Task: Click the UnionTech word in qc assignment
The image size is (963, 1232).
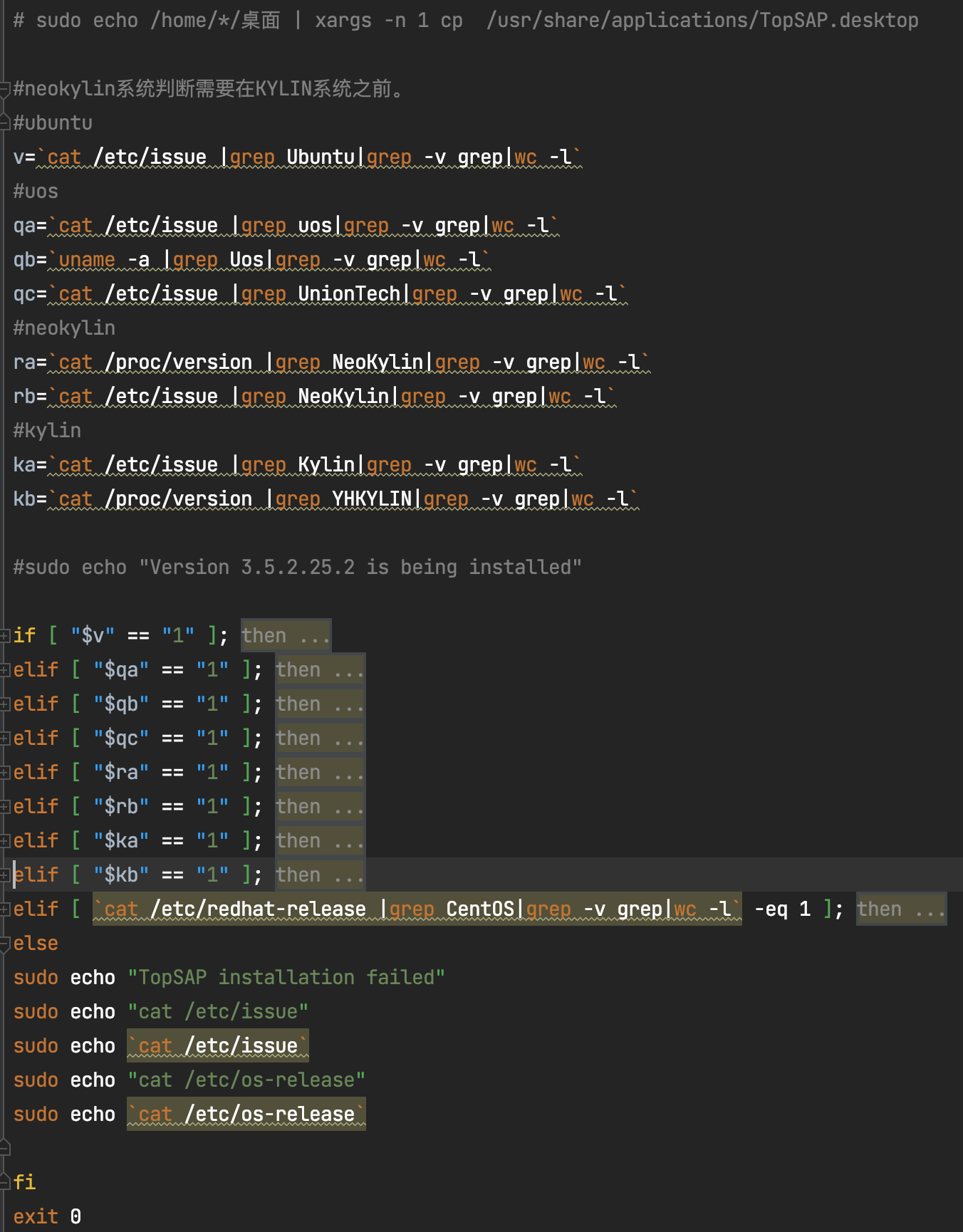Action: click(349, 293)
